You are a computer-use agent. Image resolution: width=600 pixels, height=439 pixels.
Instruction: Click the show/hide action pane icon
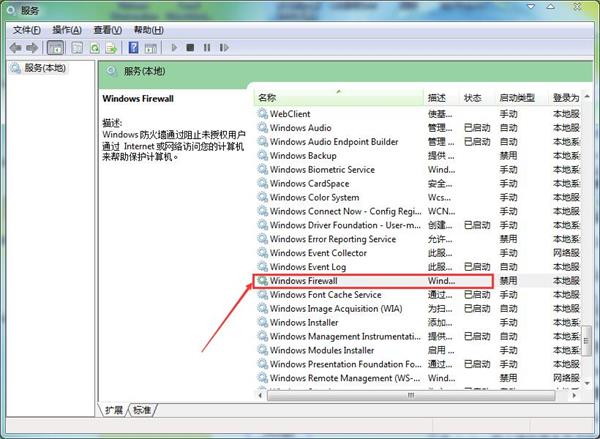pos(150,48)
